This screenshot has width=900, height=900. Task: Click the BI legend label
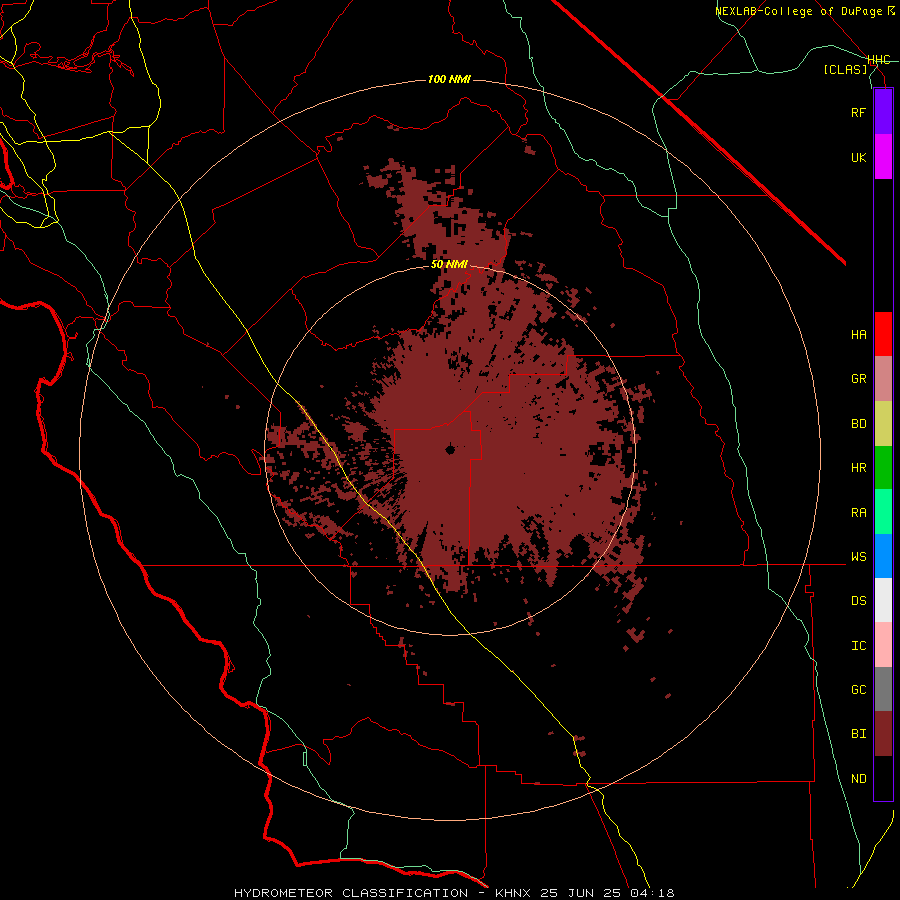coord(858,734)
